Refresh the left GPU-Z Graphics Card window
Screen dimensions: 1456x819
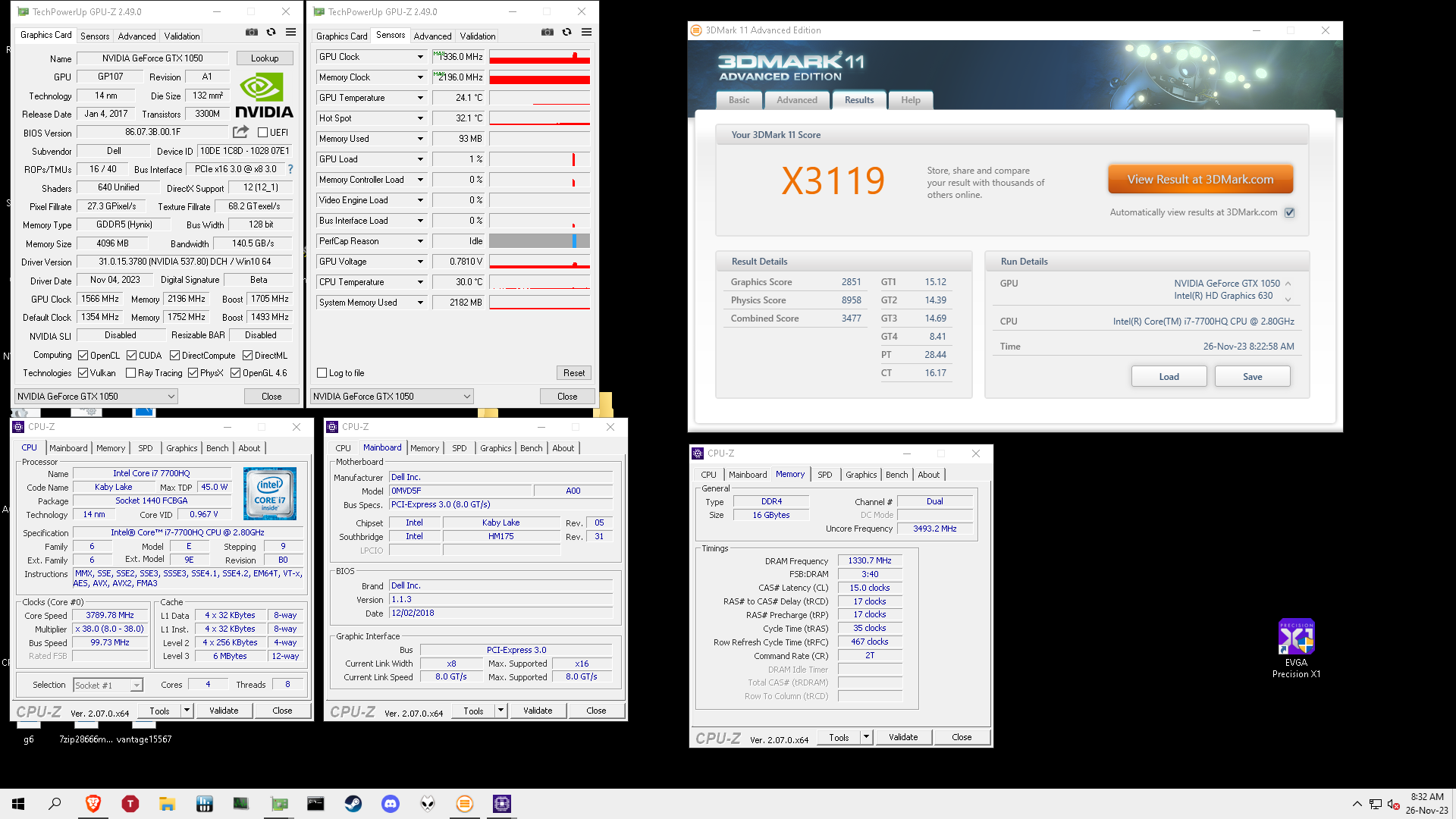point(271,32)
